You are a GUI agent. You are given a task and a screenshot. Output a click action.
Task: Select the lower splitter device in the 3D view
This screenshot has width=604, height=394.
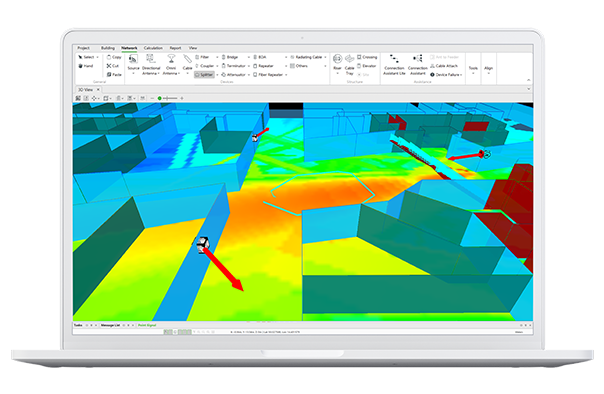coord(202,245)
